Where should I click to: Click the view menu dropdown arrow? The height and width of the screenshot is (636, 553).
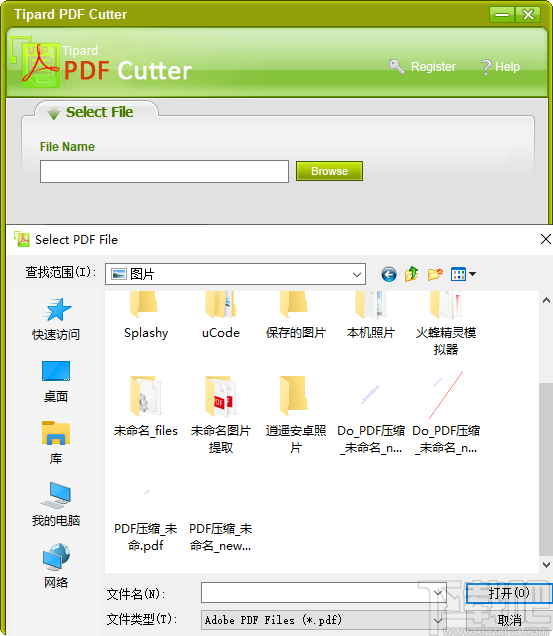(473, 274)
